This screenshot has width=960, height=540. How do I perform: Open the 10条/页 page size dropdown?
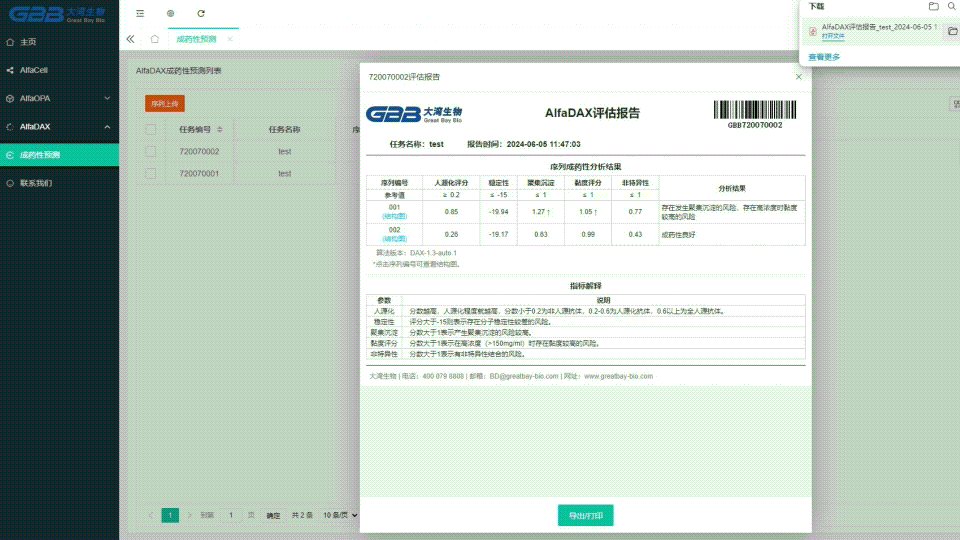point(340,516)
